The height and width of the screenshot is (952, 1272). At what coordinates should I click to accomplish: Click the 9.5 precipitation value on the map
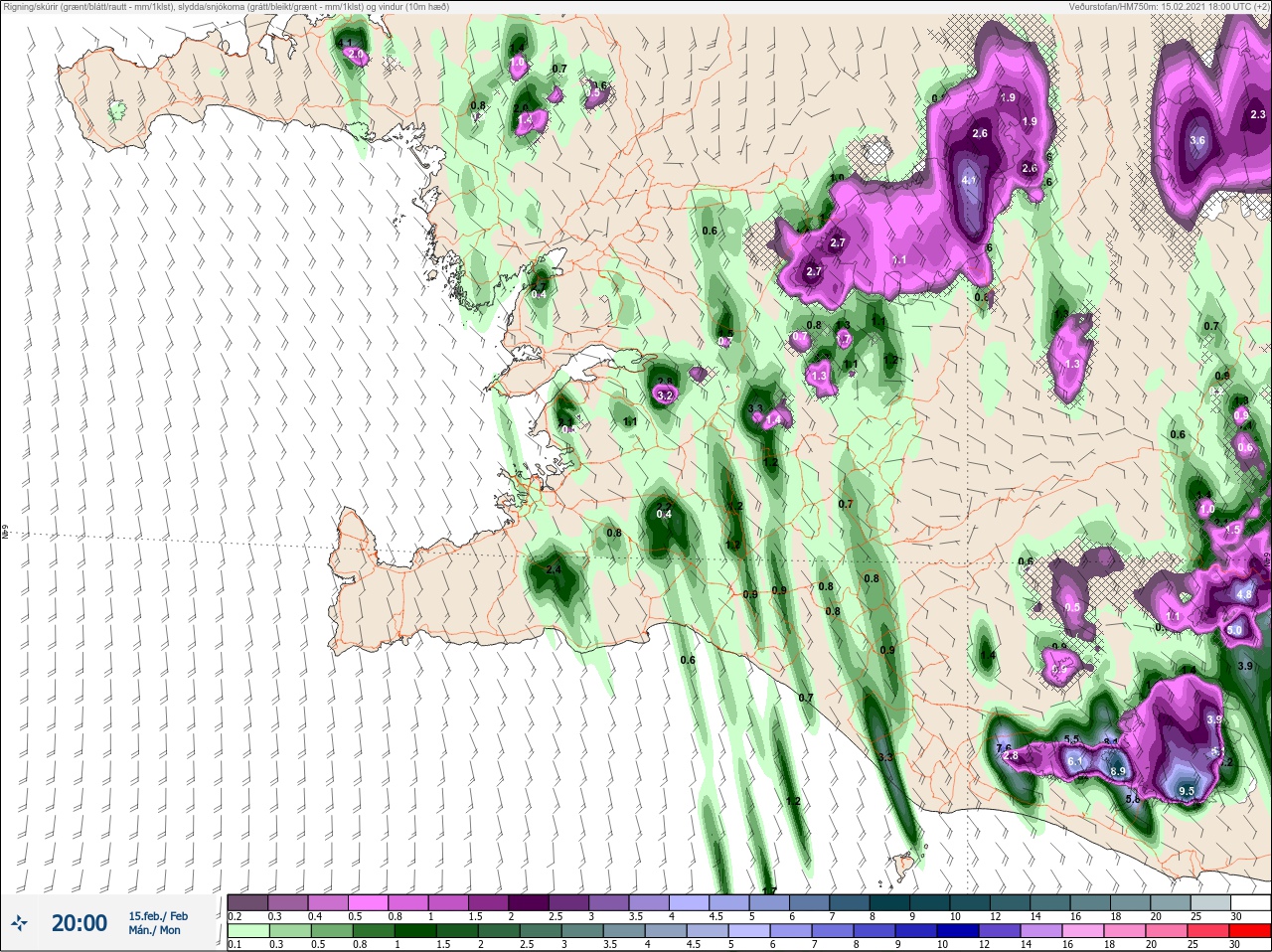tap(1187, 792)
